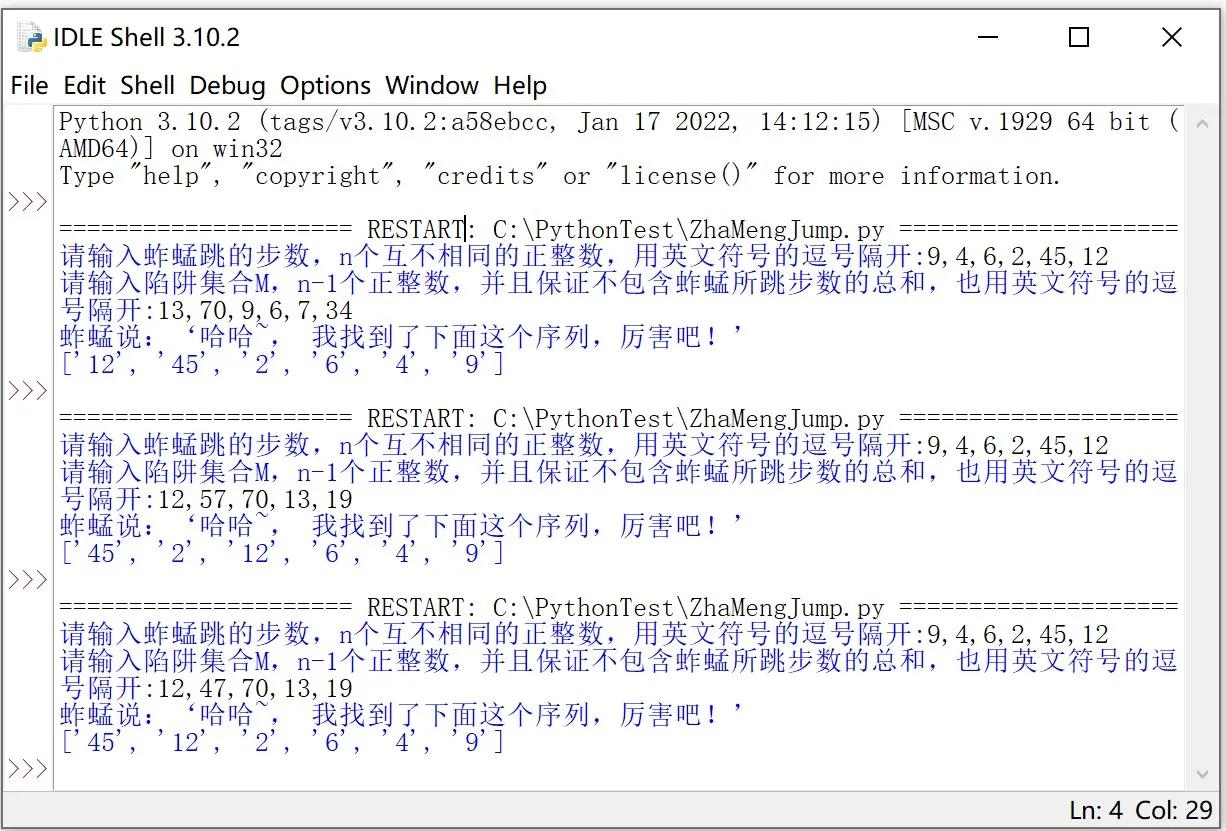
Task: Open the File menu
Action: click(28, 86)
